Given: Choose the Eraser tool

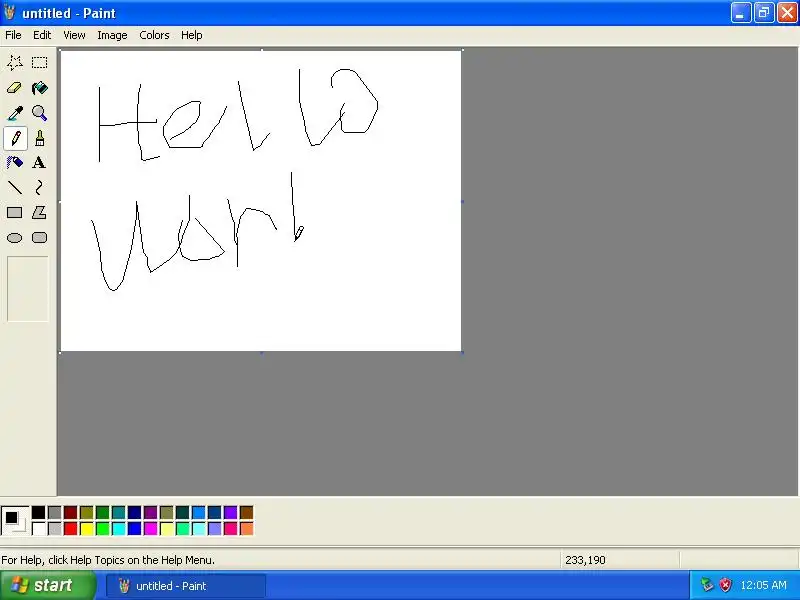Looking at the screenshot, I should click(x=15, y=88).
